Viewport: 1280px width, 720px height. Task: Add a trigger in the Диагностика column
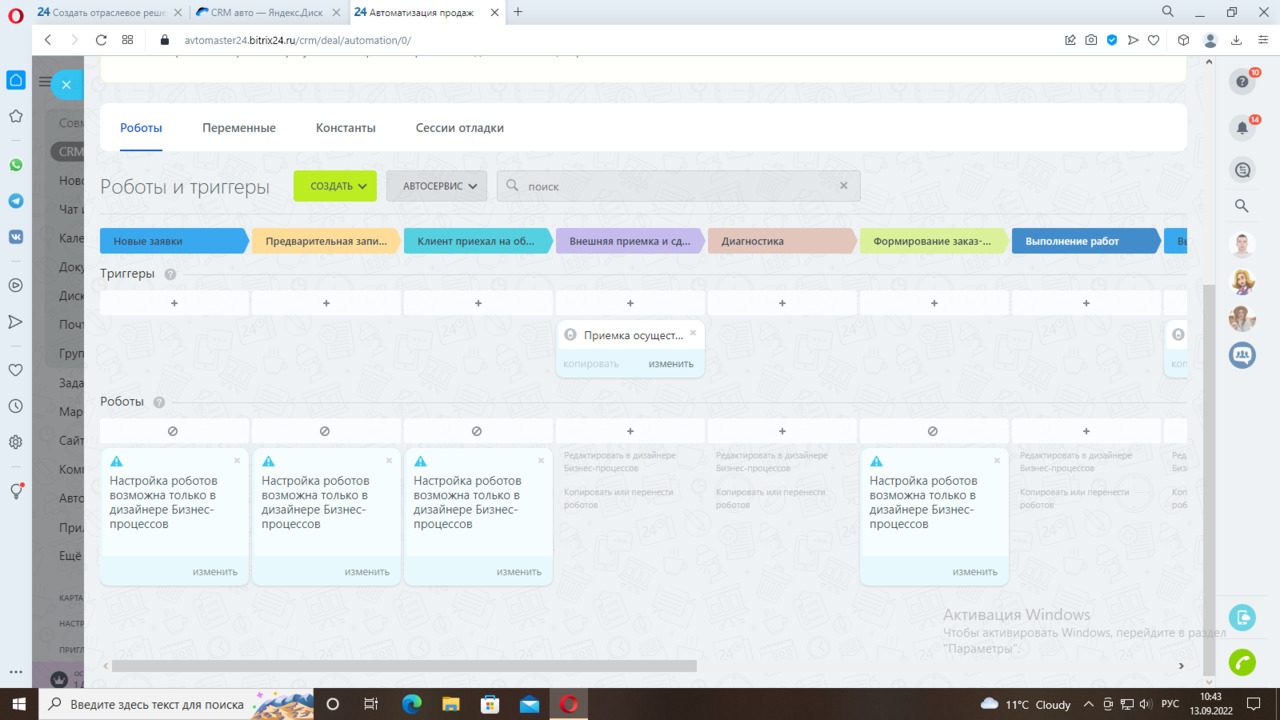pos(782,303)
